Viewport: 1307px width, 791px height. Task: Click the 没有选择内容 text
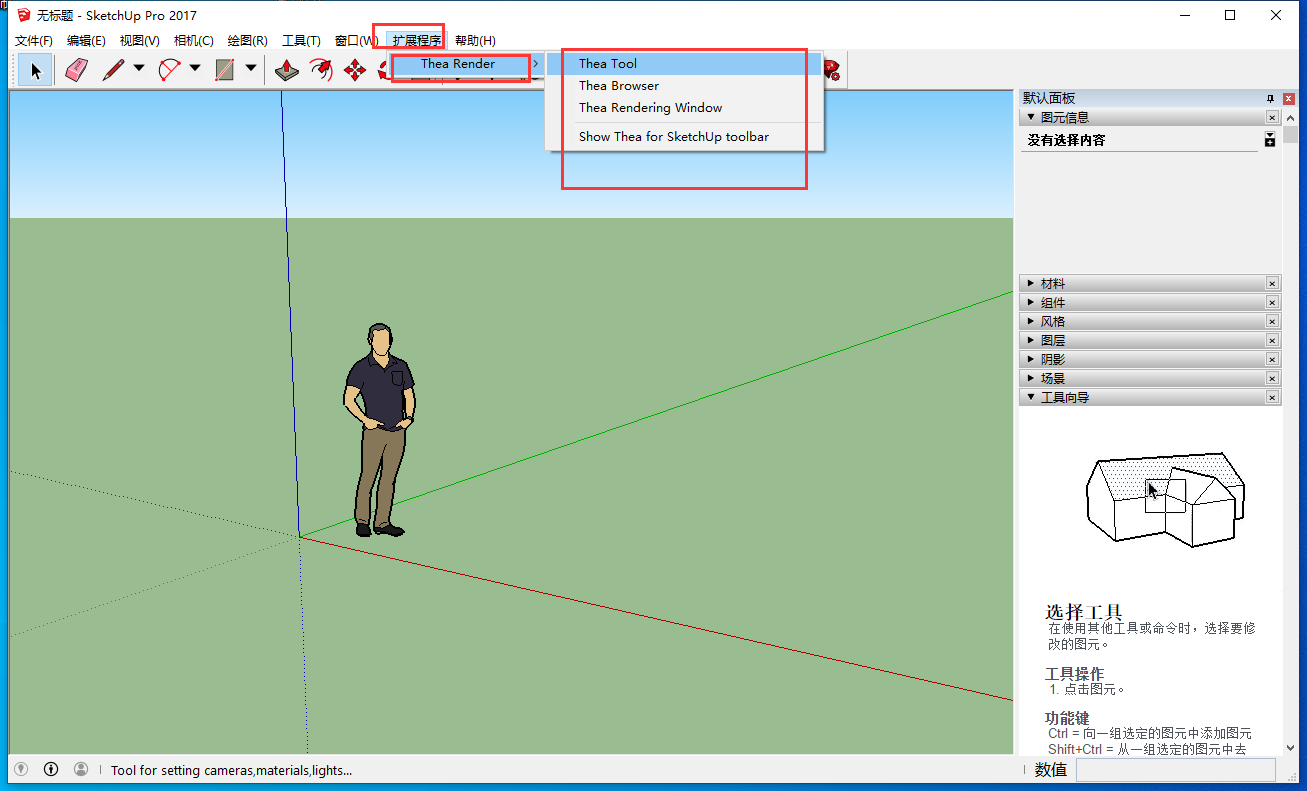(x=1066, y=140)
